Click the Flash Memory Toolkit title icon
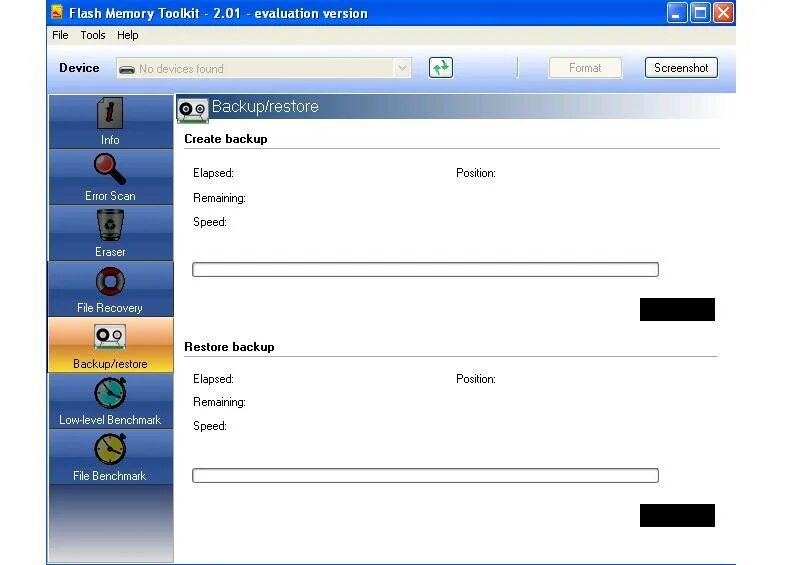The height and width of the screenshot is (565, 800). (x=57, y=12)
